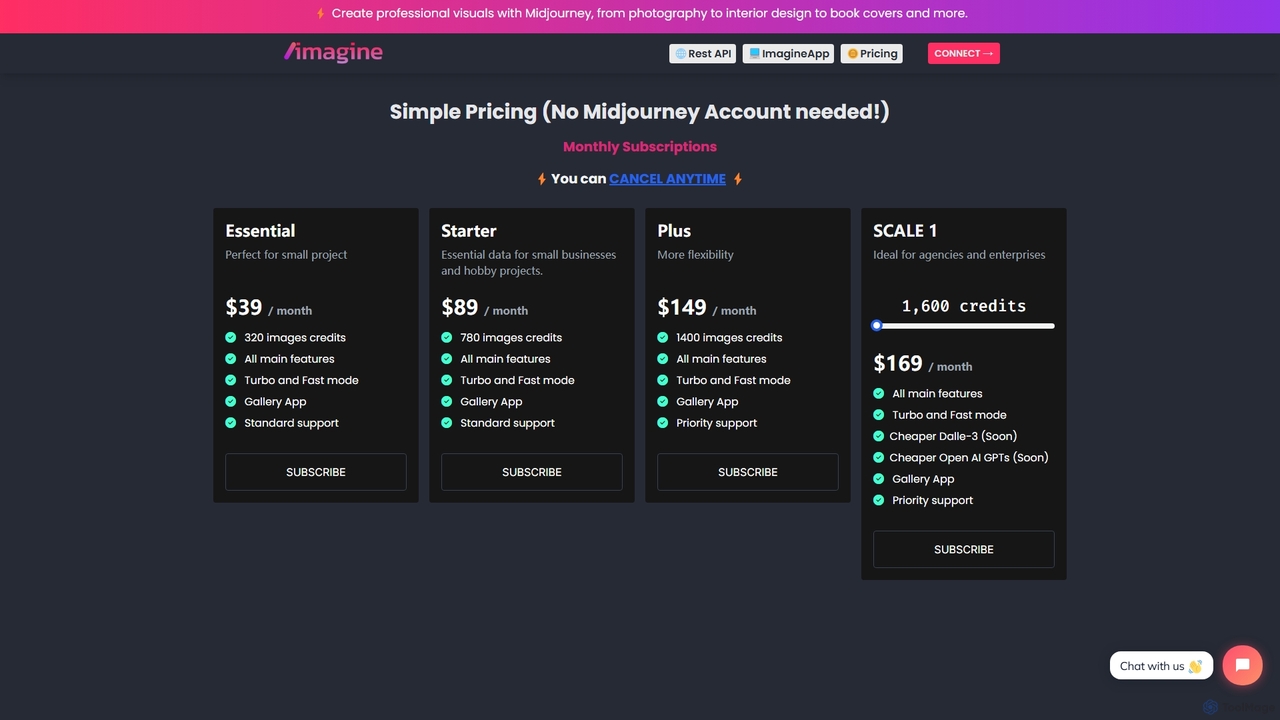Image resolution: width=1280 pixels, height=720 pixels.
Task: Go to the Pricing nav item
Action: point(871,54)
